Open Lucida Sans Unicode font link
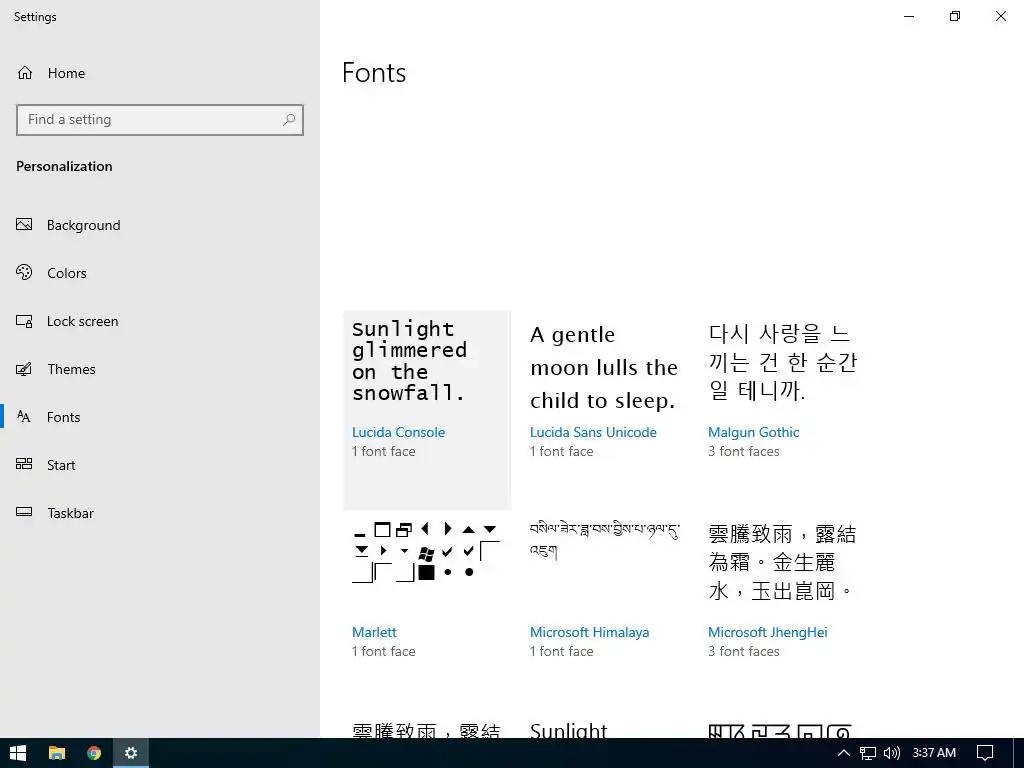1024x768 pixels. [593, 432]
